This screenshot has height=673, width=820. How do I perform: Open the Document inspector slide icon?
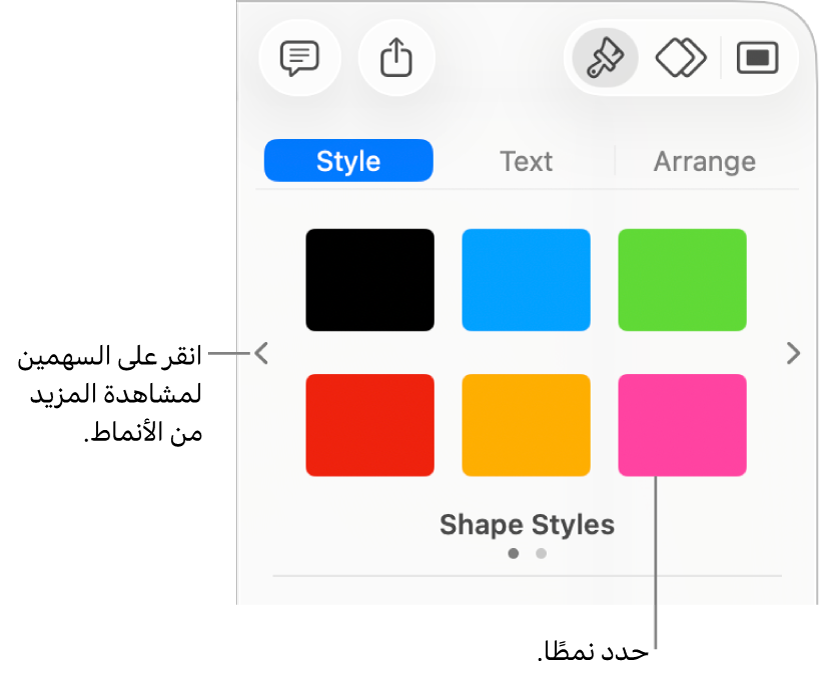757,58
